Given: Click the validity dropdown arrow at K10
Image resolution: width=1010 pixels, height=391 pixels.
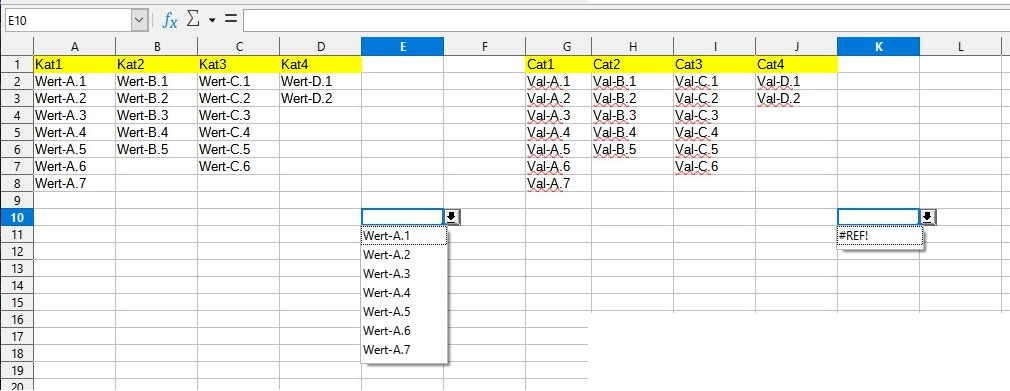Looking at the screenshot, I should [x=928, y=217].
